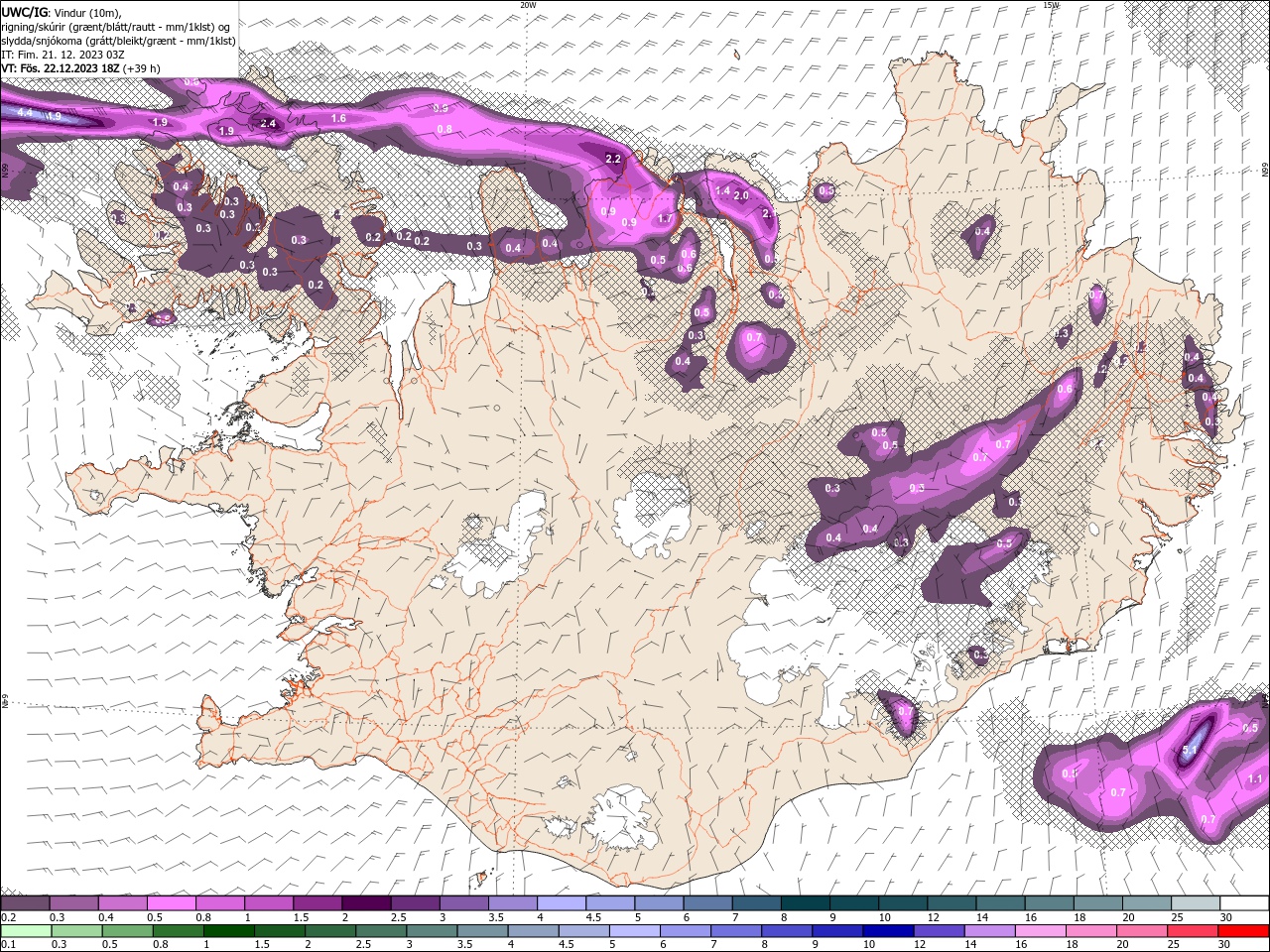
Task: Click the '30' label in the upper legend row
Action: 1225,917
